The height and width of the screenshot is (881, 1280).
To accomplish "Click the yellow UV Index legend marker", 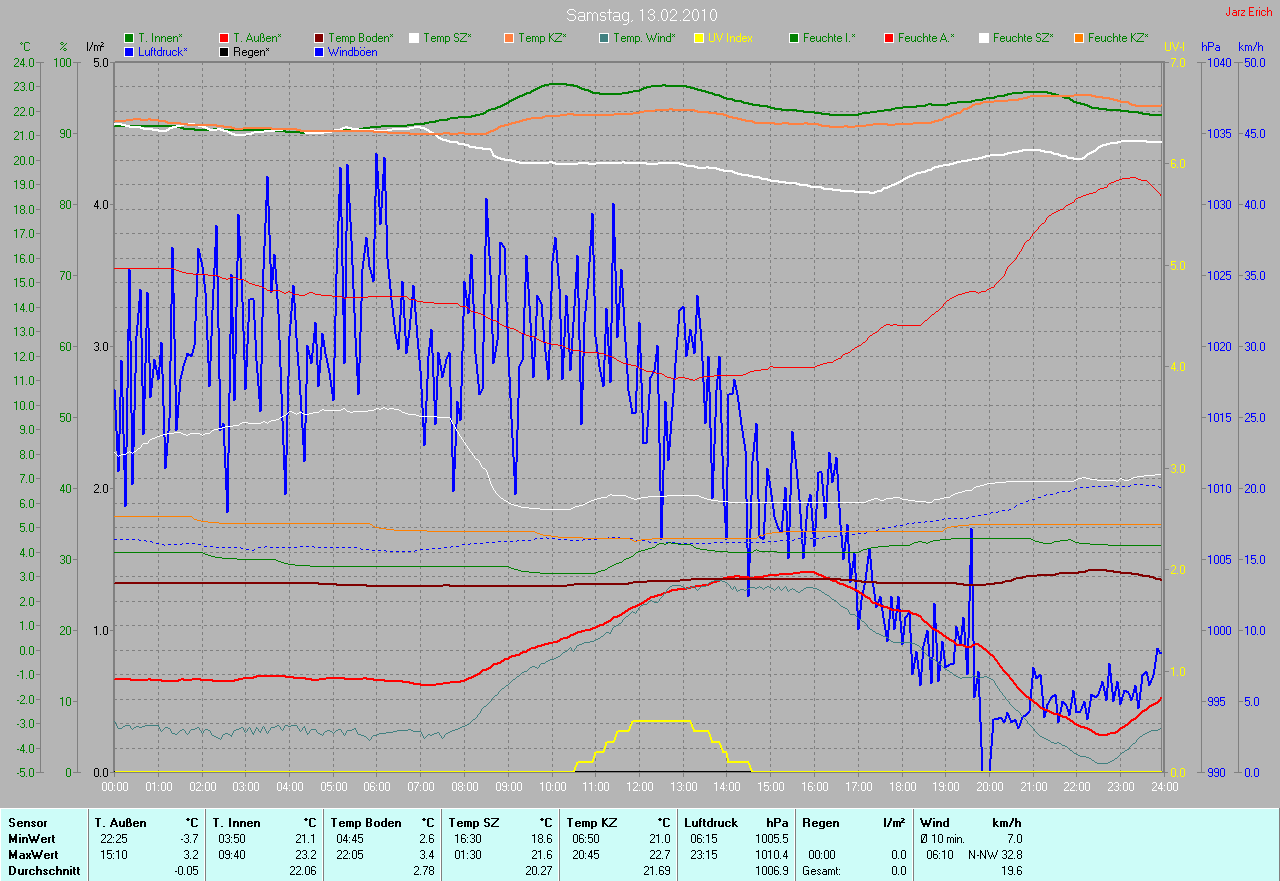I will [699, 38].
